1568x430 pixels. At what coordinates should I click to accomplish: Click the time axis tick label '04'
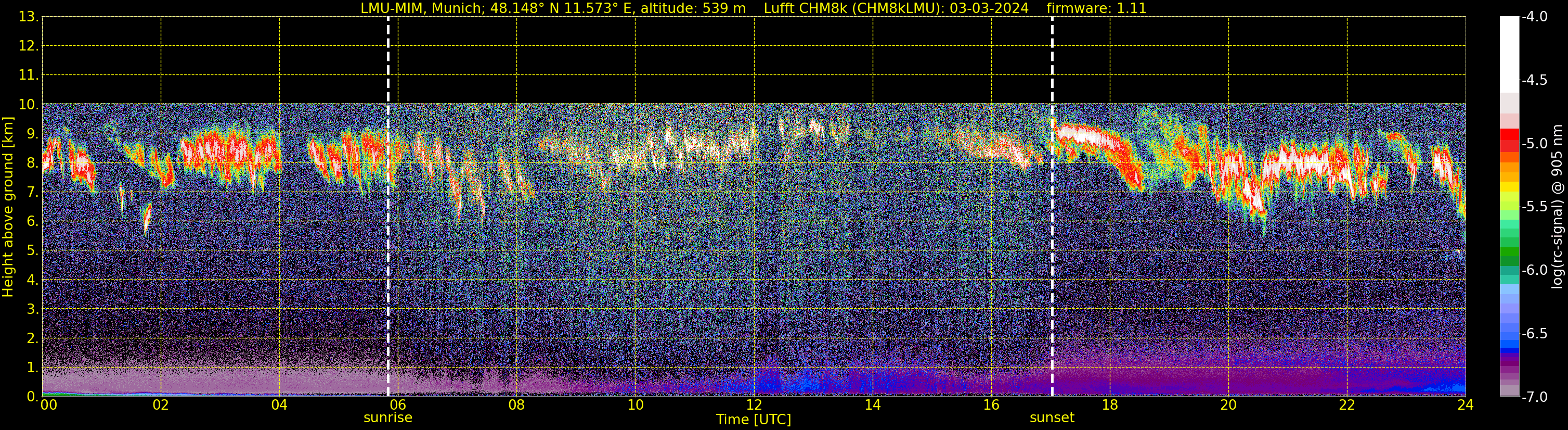click(279, 405)
